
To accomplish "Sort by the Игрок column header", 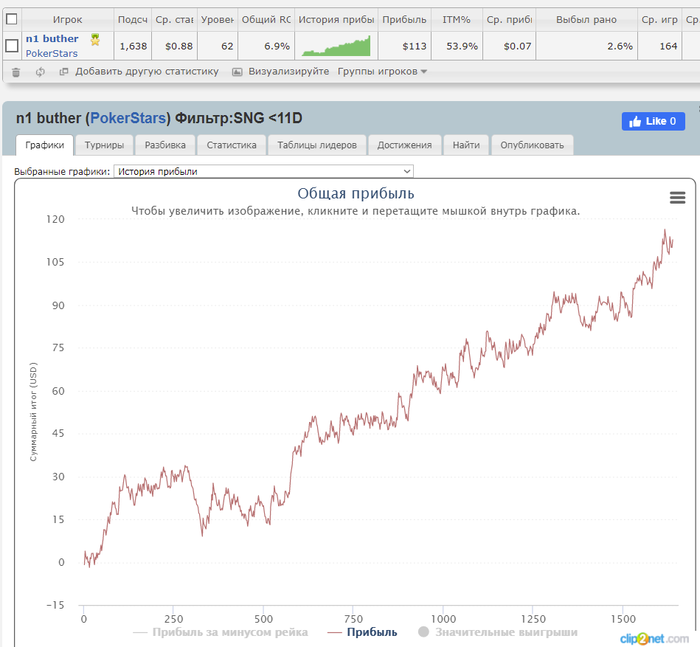I will coord(67,20).
